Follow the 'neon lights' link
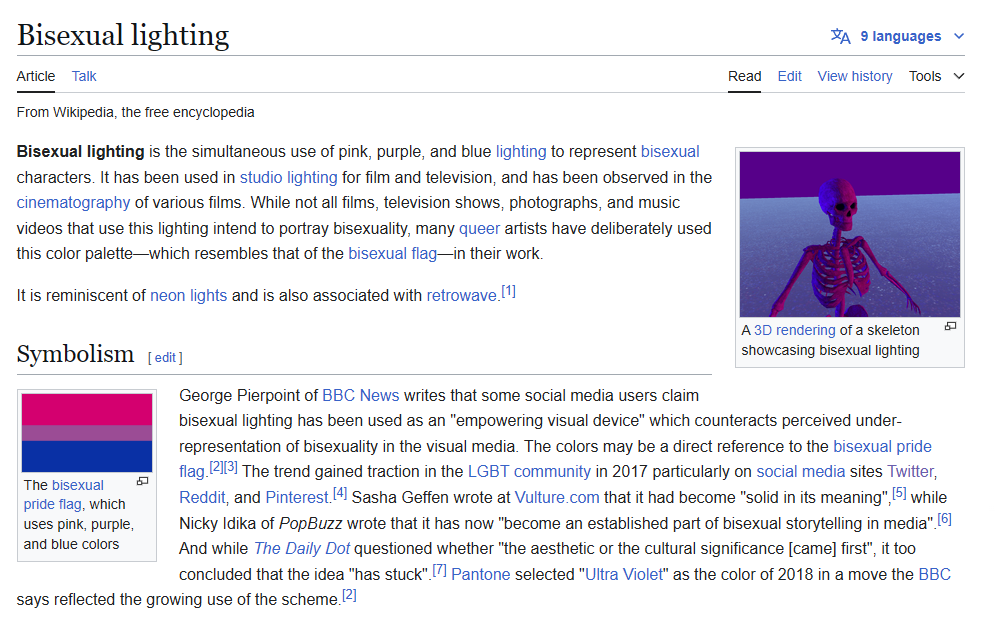 (188, 296)
